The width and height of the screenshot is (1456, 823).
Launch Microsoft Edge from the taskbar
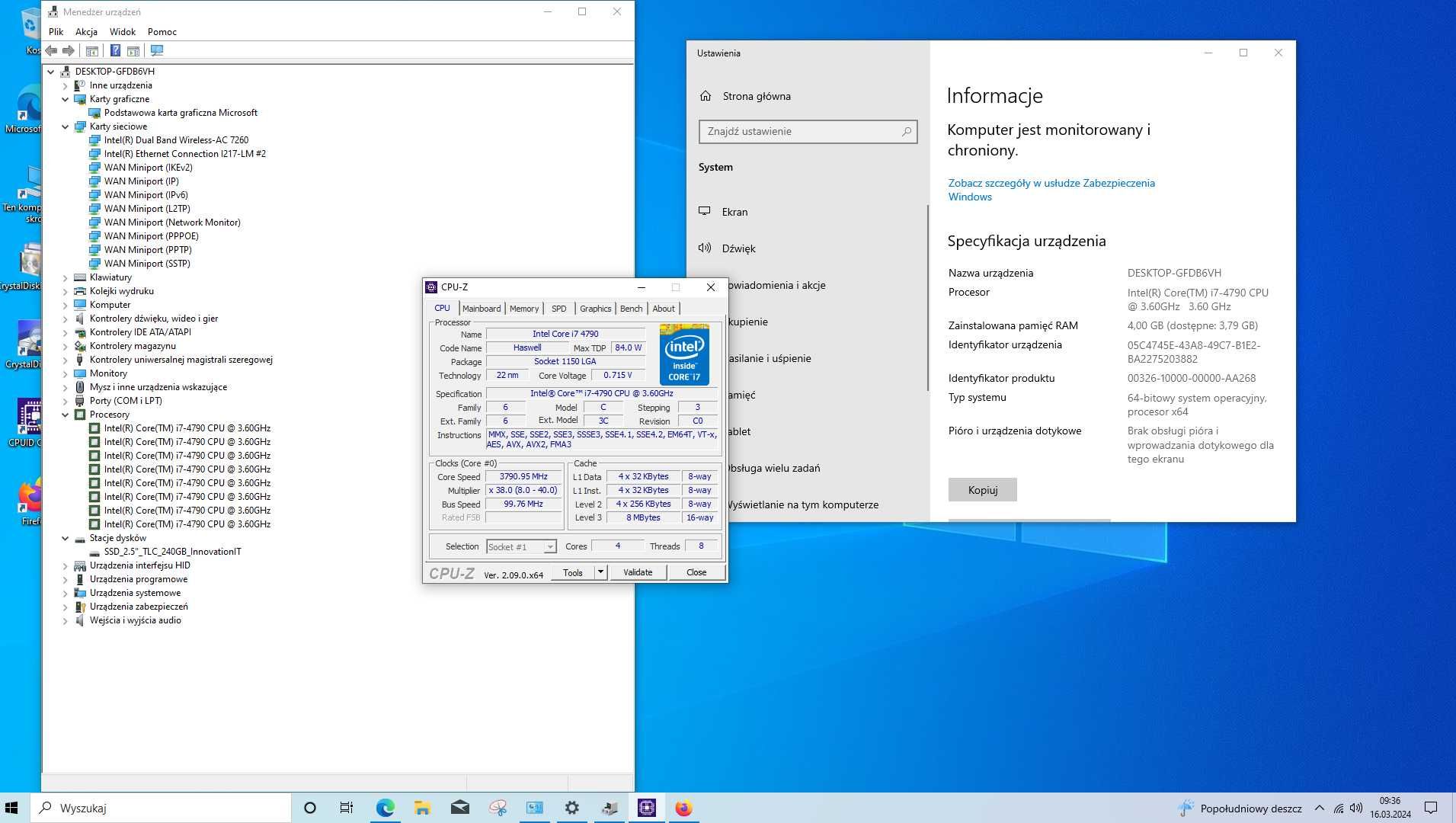pos(385,808)
